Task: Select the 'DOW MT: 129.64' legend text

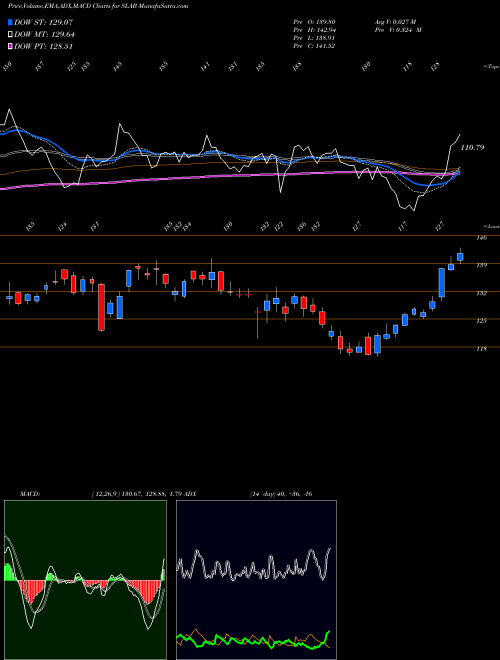Action: [44, 35]
